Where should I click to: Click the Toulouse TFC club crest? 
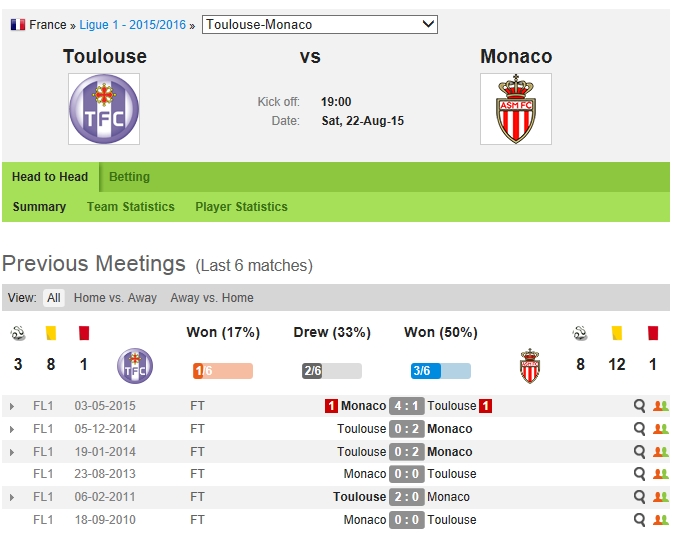(x=104, y=109)
